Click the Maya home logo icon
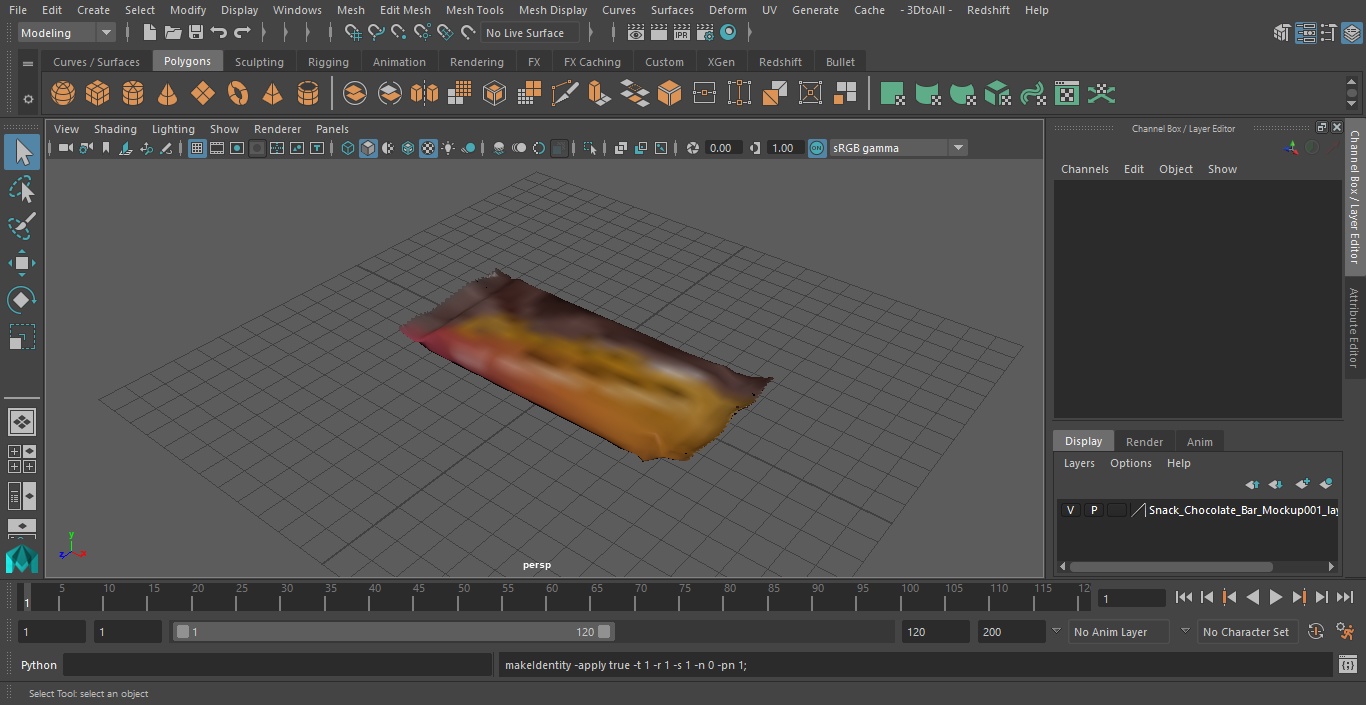Image resolution: width=1366 pixels, height=705 pixels. click(22, 559)
